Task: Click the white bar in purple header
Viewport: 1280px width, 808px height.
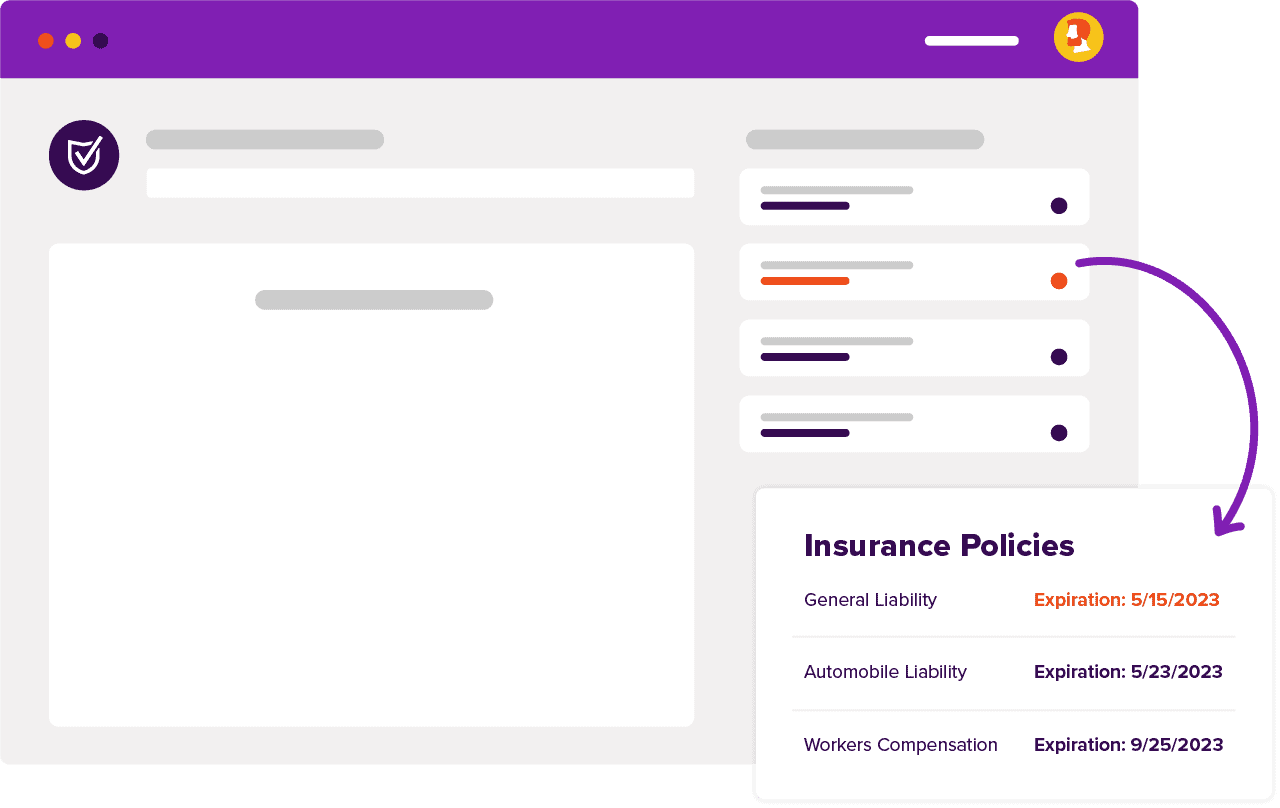Action: 972,41
